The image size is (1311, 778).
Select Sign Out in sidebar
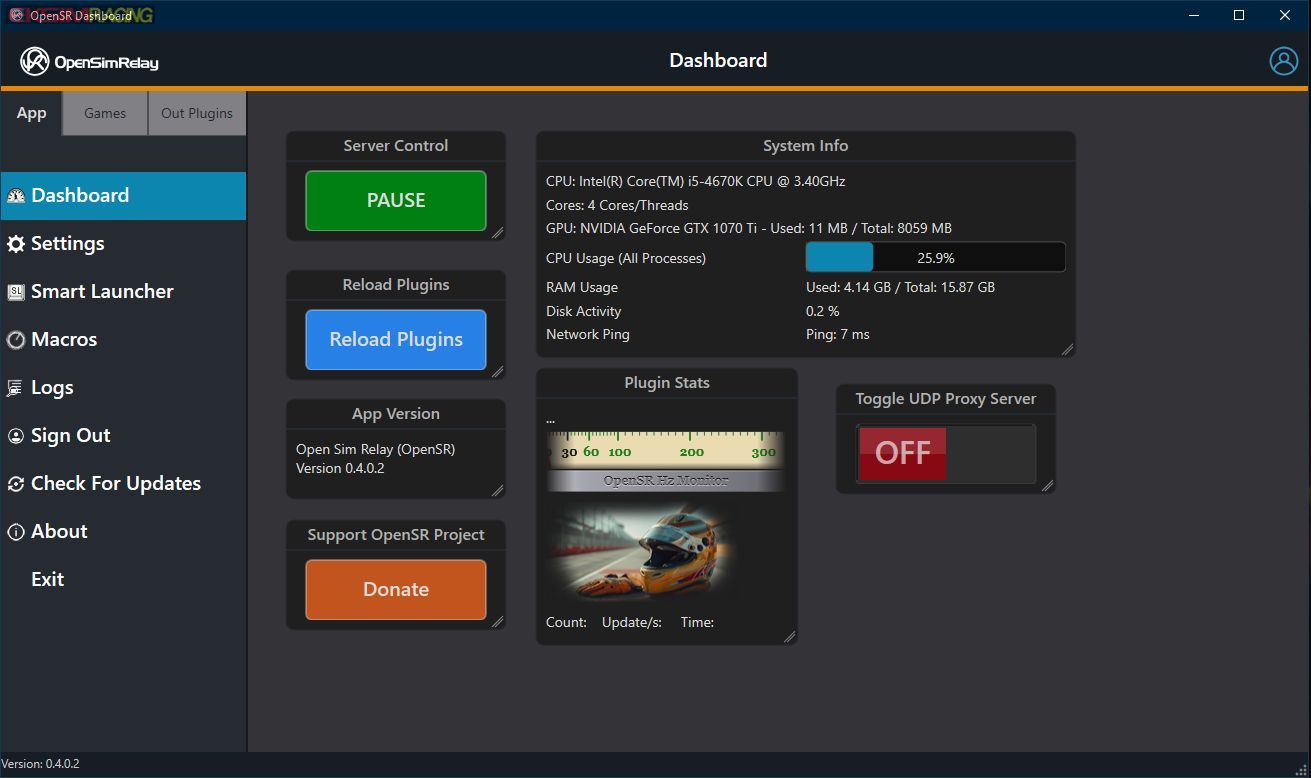(x=123, y=436)
